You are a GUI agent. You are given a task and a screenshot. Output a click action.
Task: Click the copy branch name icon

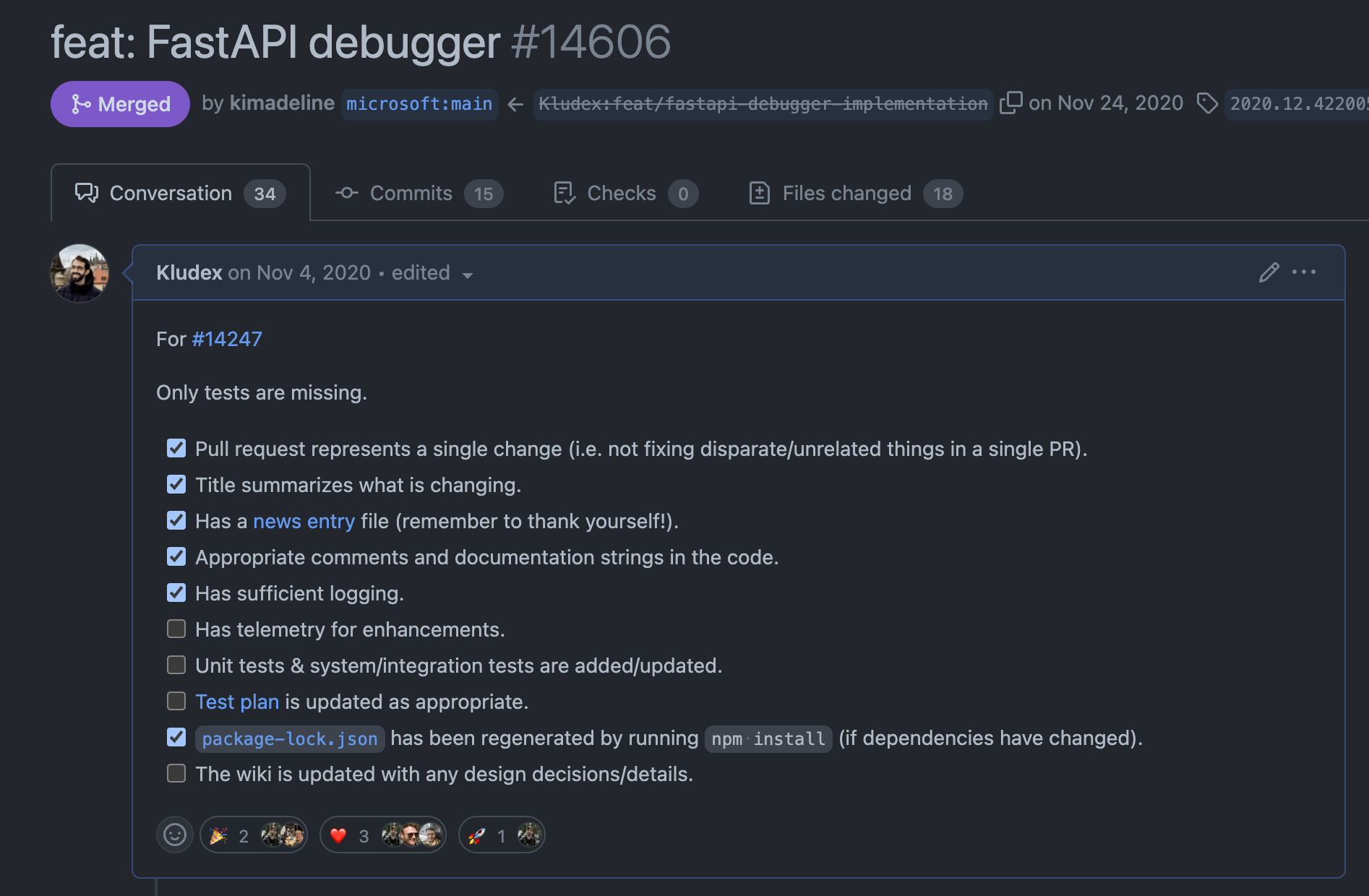pos(1010,103)
